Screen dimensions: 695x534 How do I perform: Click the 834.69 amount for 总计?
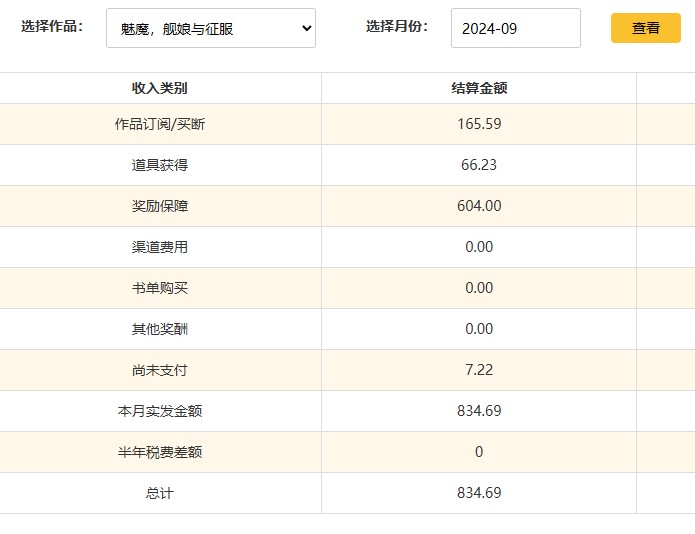[479, 493]
